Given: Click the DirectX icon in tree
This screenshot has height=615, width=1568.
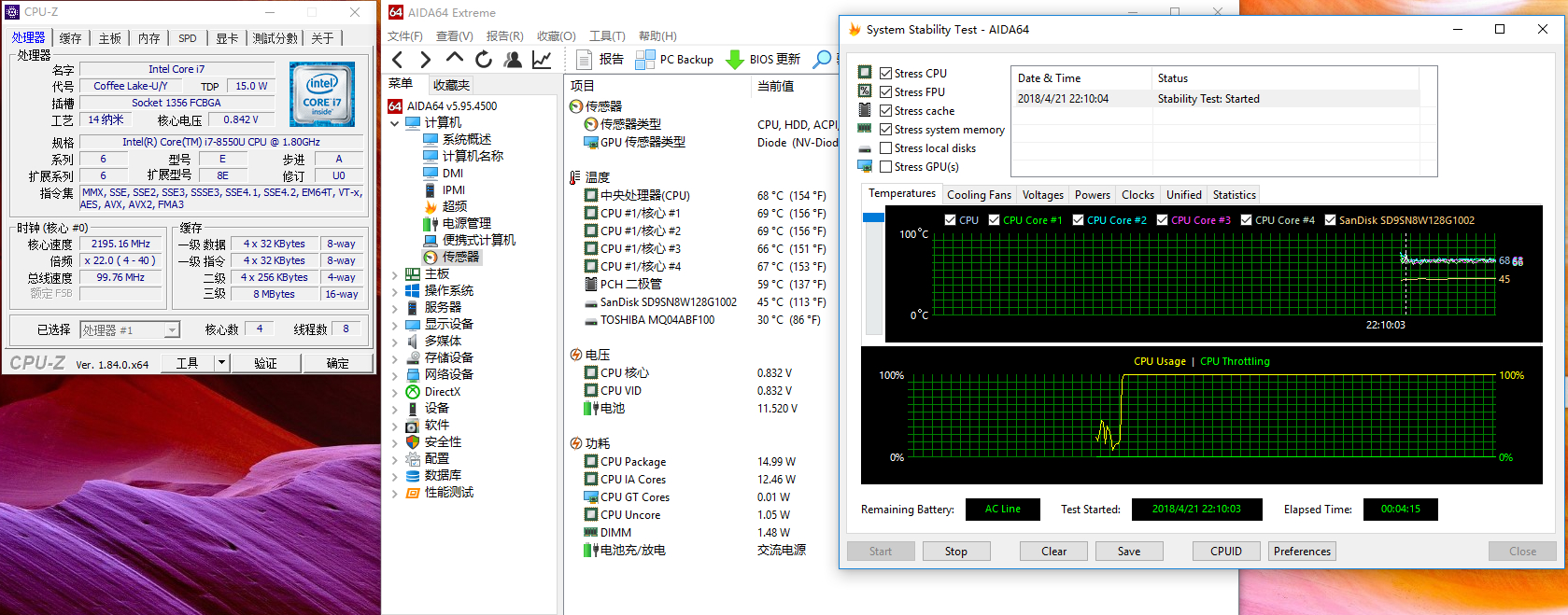Looking at the screenshot, I should 413,392.
